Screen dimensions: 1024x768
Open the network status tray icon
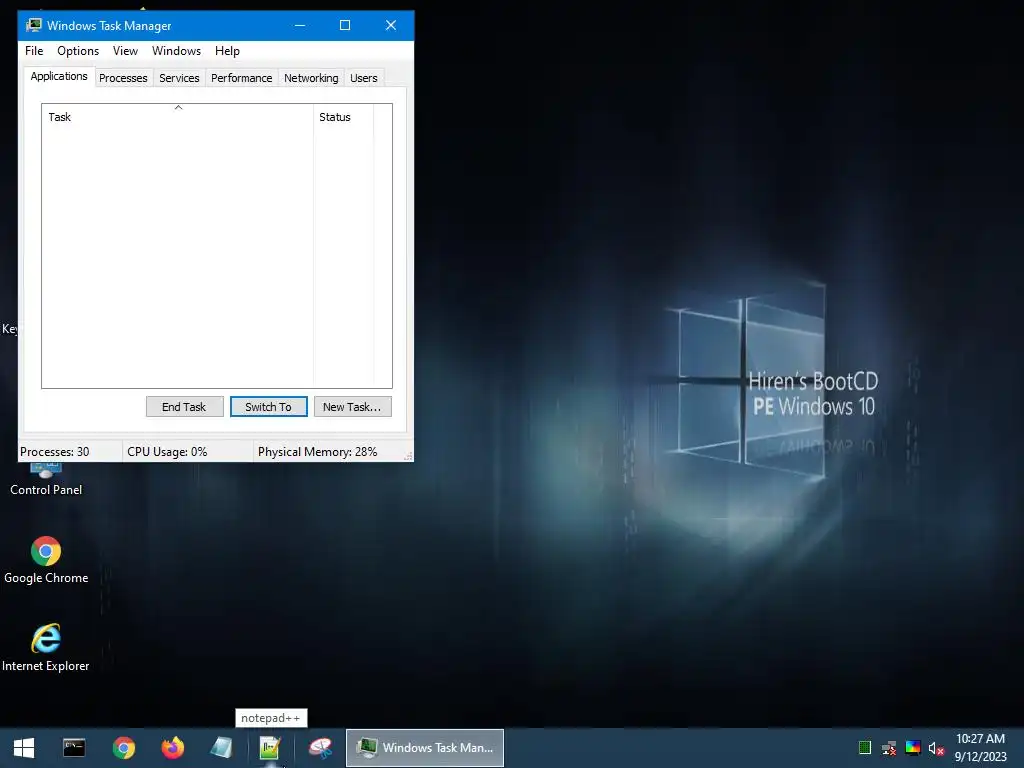click(889, 748)
